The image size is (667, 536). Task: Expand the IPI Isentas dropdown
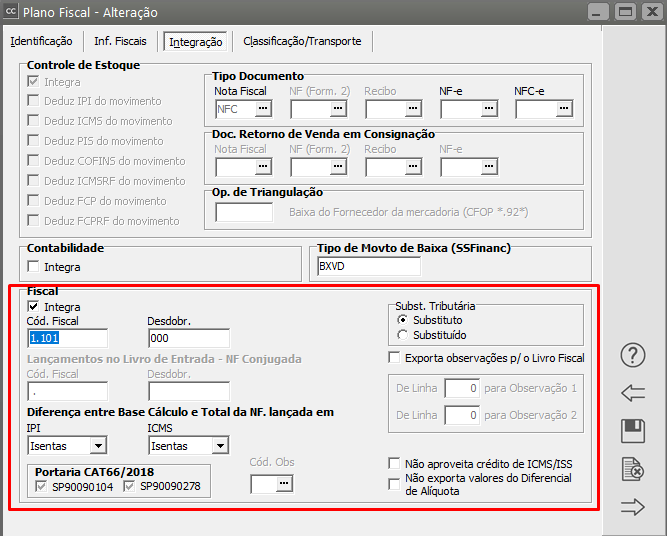[x=98, y=445]
